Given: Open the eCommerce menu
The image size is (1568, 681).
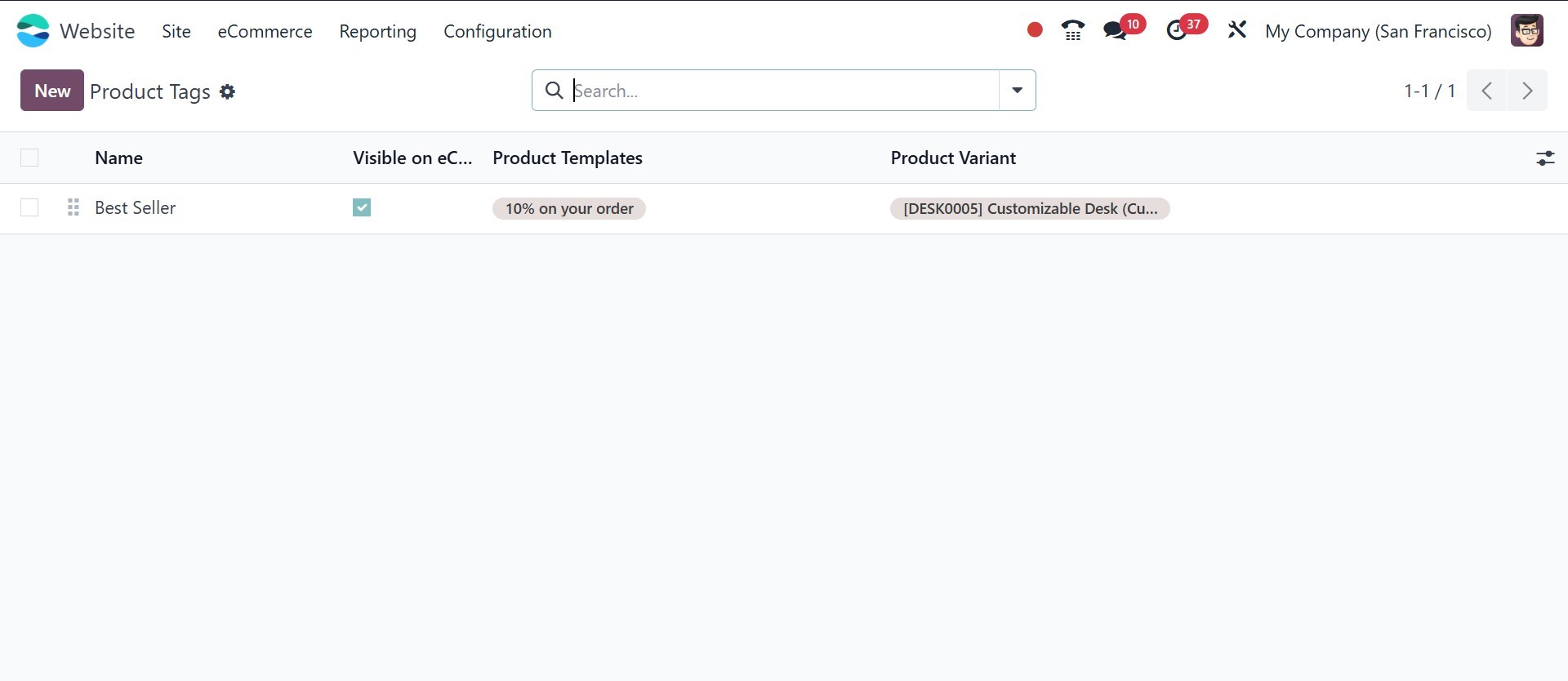Looking at the screenshot, I should tap(265, 31).
